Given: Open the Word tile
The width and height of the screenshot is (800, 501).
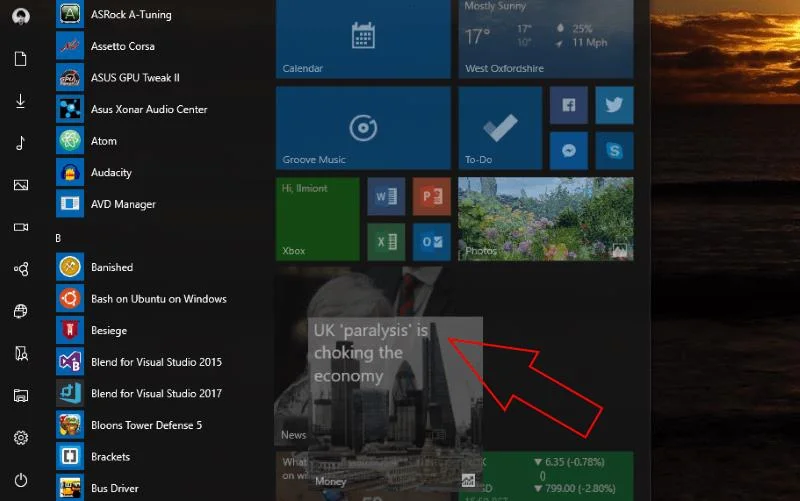Looking at the screenshot, I should pyautogui.click(x=386, y=196).
